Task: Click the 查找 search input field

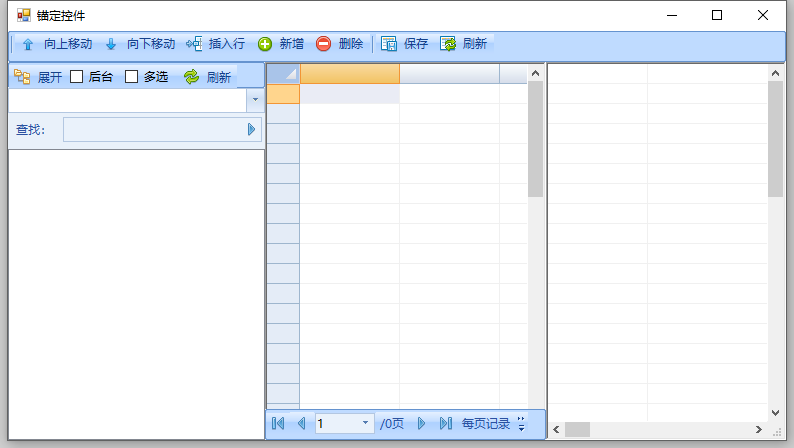Action: [x=162, y=130]
